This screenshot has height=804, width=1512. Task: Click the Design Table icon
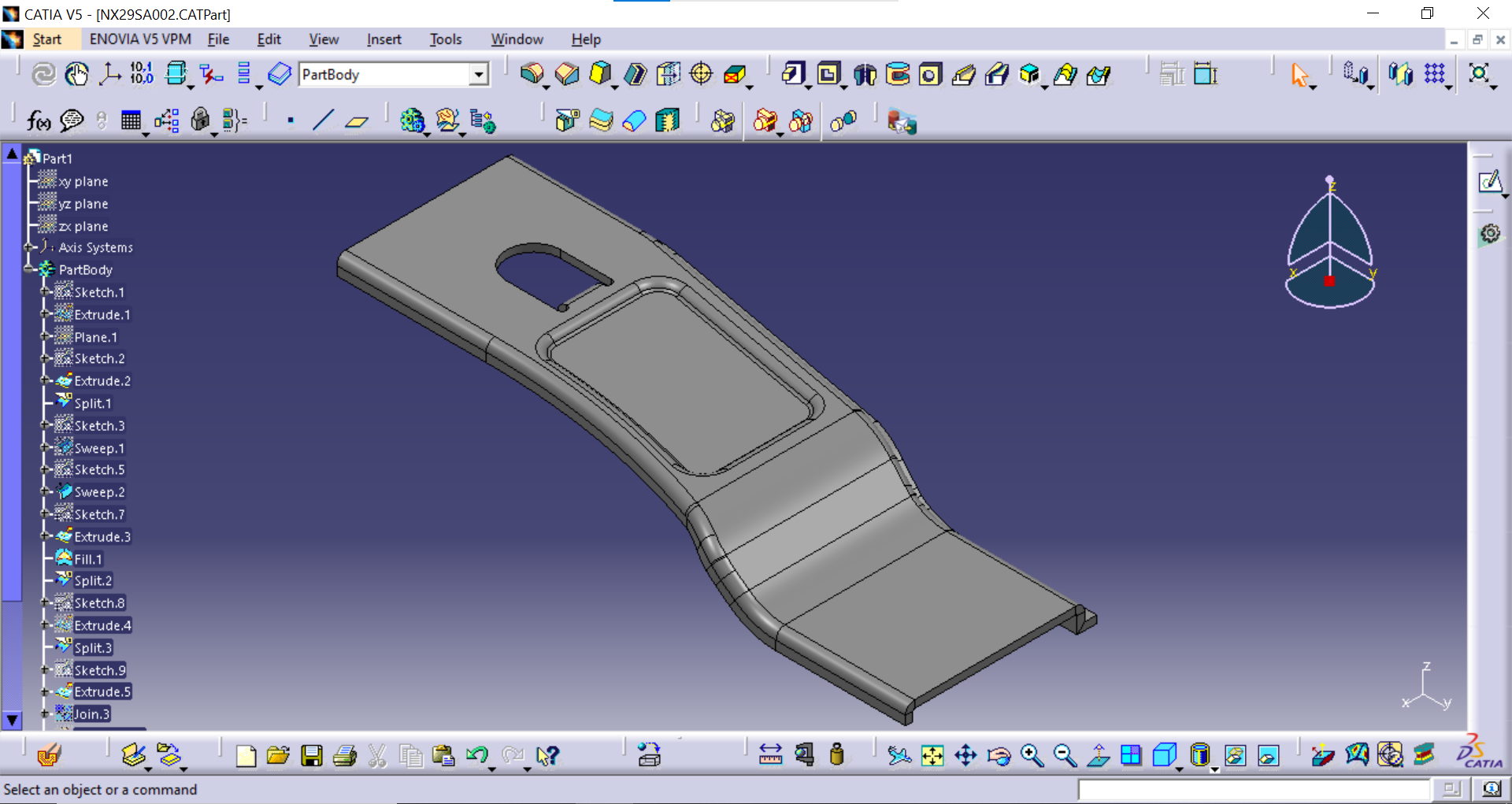point(131,120)
